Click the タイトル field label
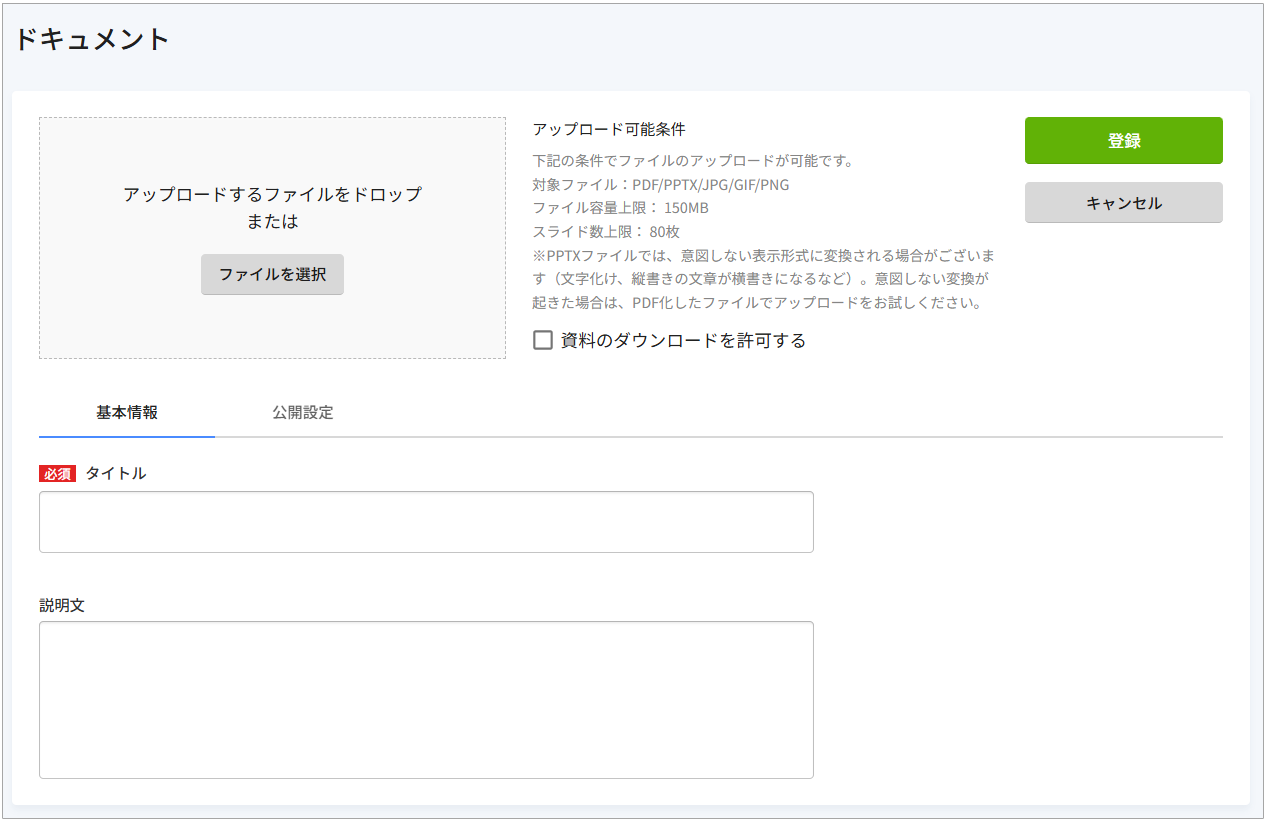 [x=116, y=474]
